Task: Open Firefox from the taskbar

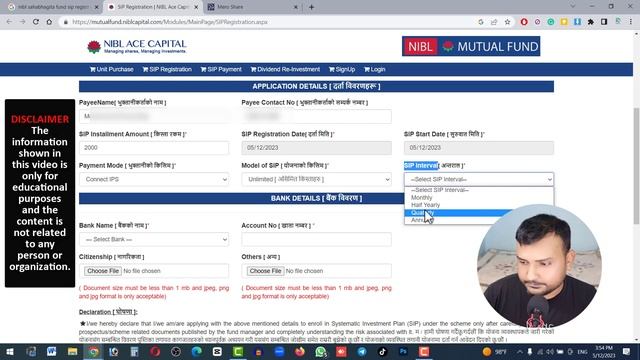Action: [x=300, y=351]
